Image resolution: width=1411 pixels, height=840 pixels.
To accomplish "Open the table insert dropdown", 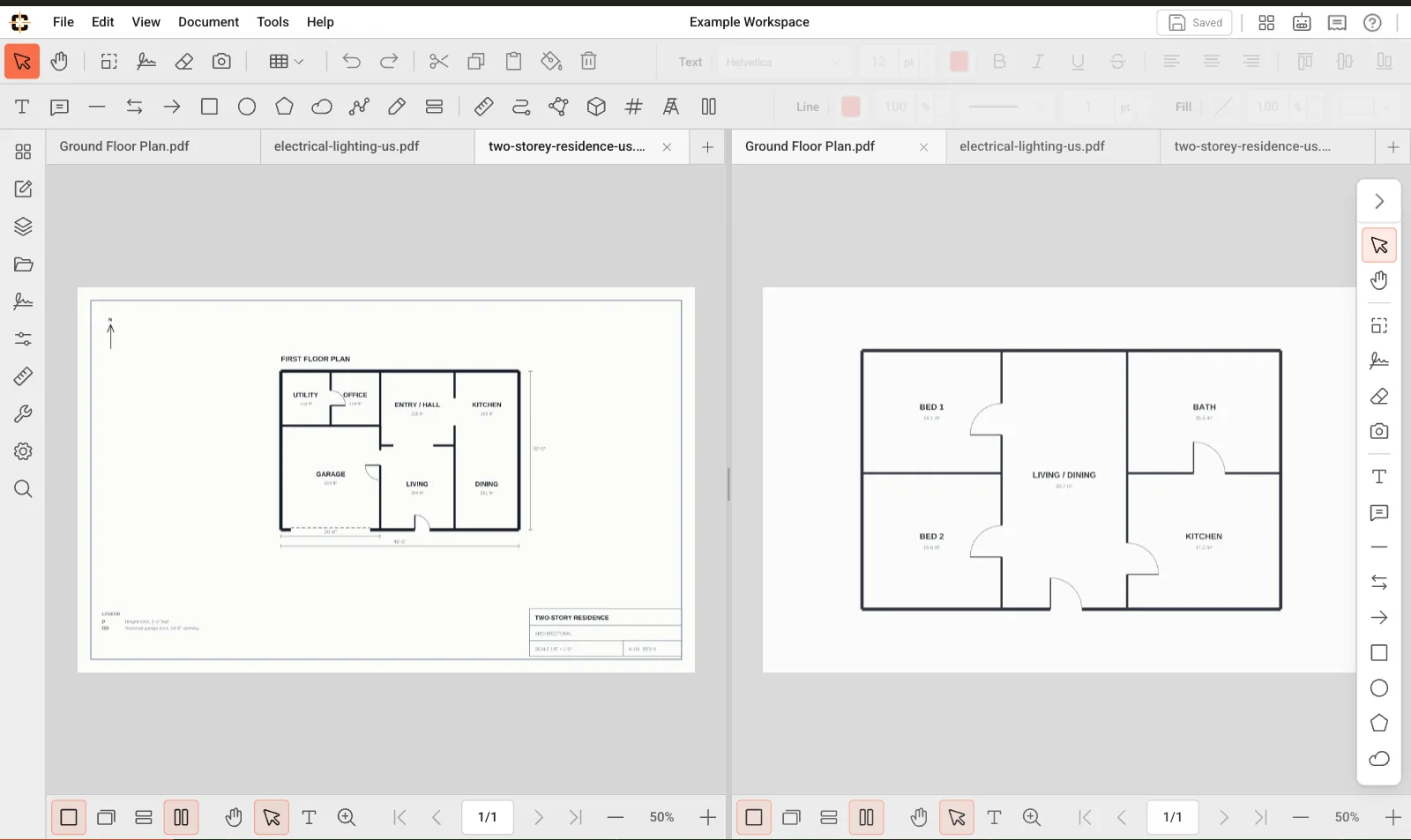I will tap(287, 62).
